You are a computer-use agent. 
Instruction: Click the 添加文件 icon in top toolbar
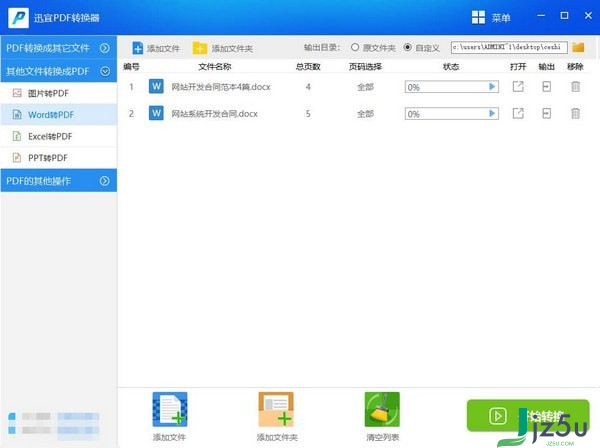[x=137, y=48]
